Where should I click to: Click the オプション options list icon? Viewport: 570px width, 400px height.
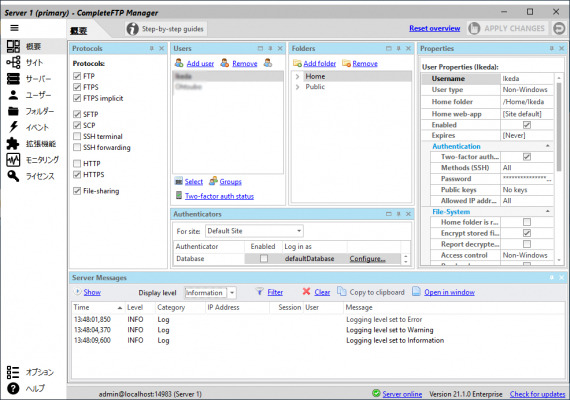(x=13, y=372)
